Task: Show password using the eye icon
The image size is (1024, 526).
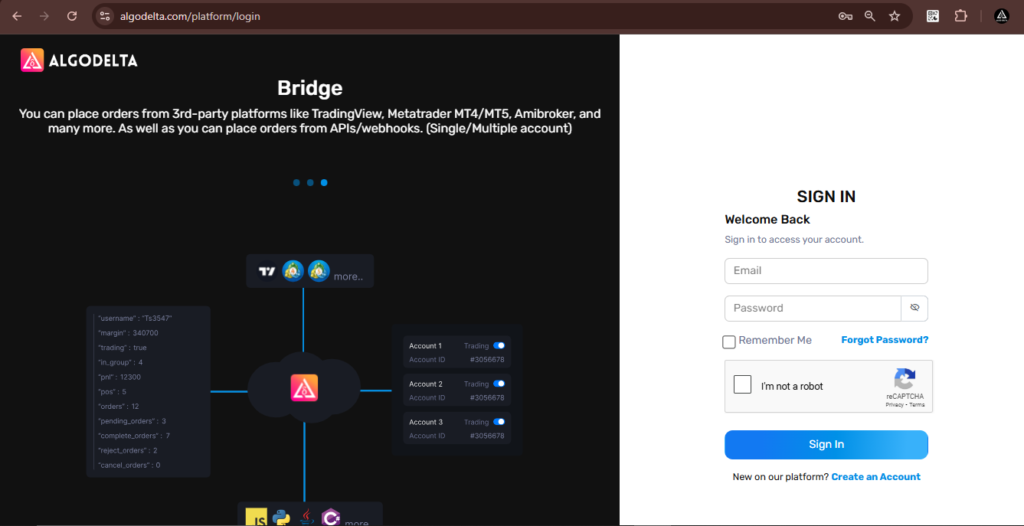Action: (x=914, y=308)
